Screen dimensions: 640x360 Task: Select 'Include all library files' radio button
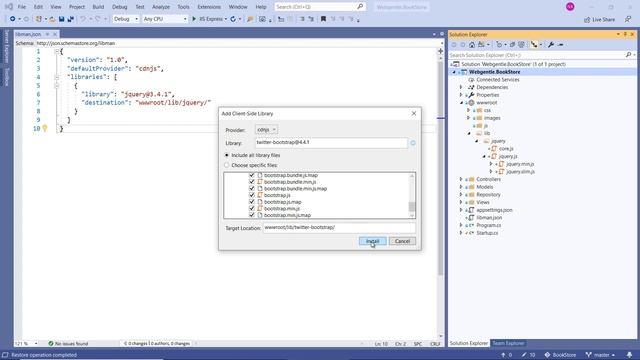tap(227, 156)
